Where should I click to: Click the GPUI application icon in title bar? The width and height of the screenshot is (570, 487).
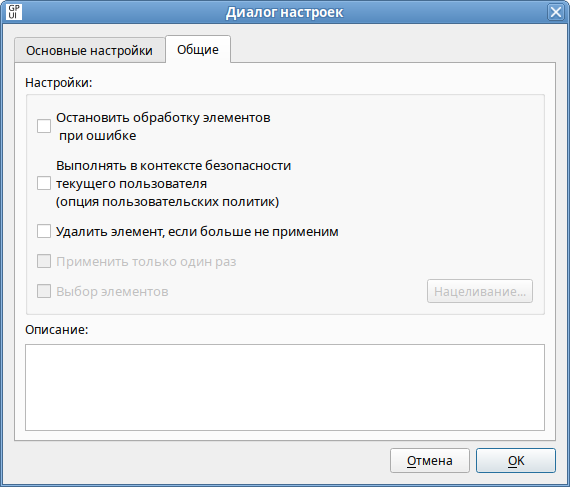pyautogui.click(x=14, y=12)
